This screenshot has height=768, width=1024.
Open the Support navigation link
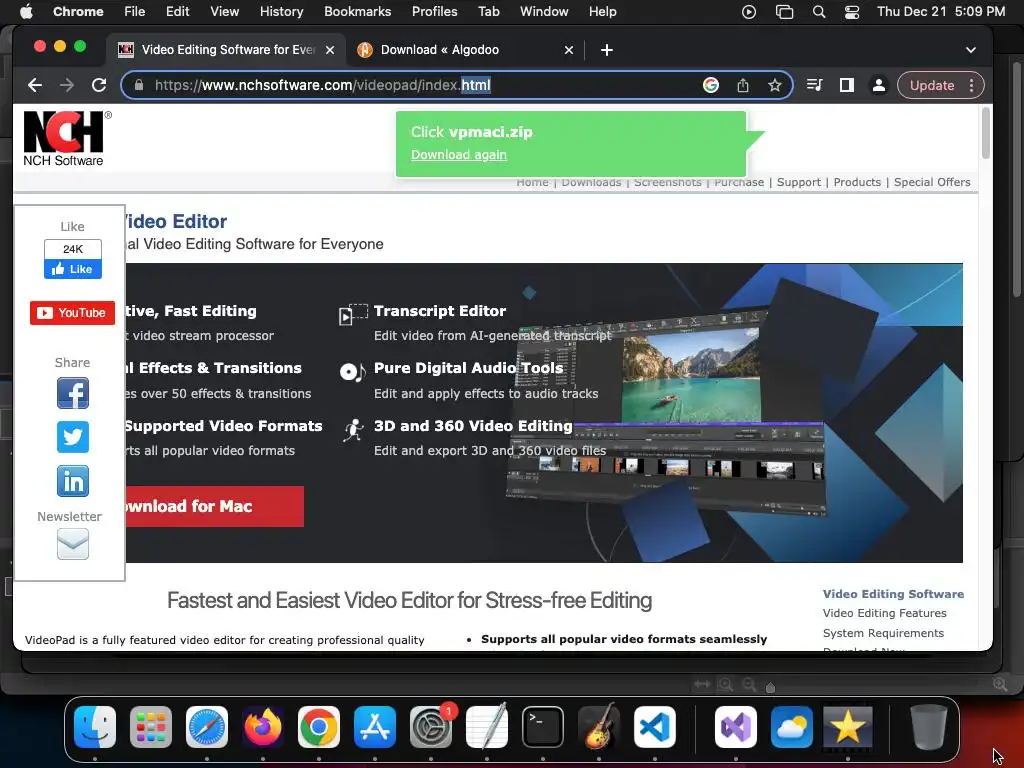799,182
